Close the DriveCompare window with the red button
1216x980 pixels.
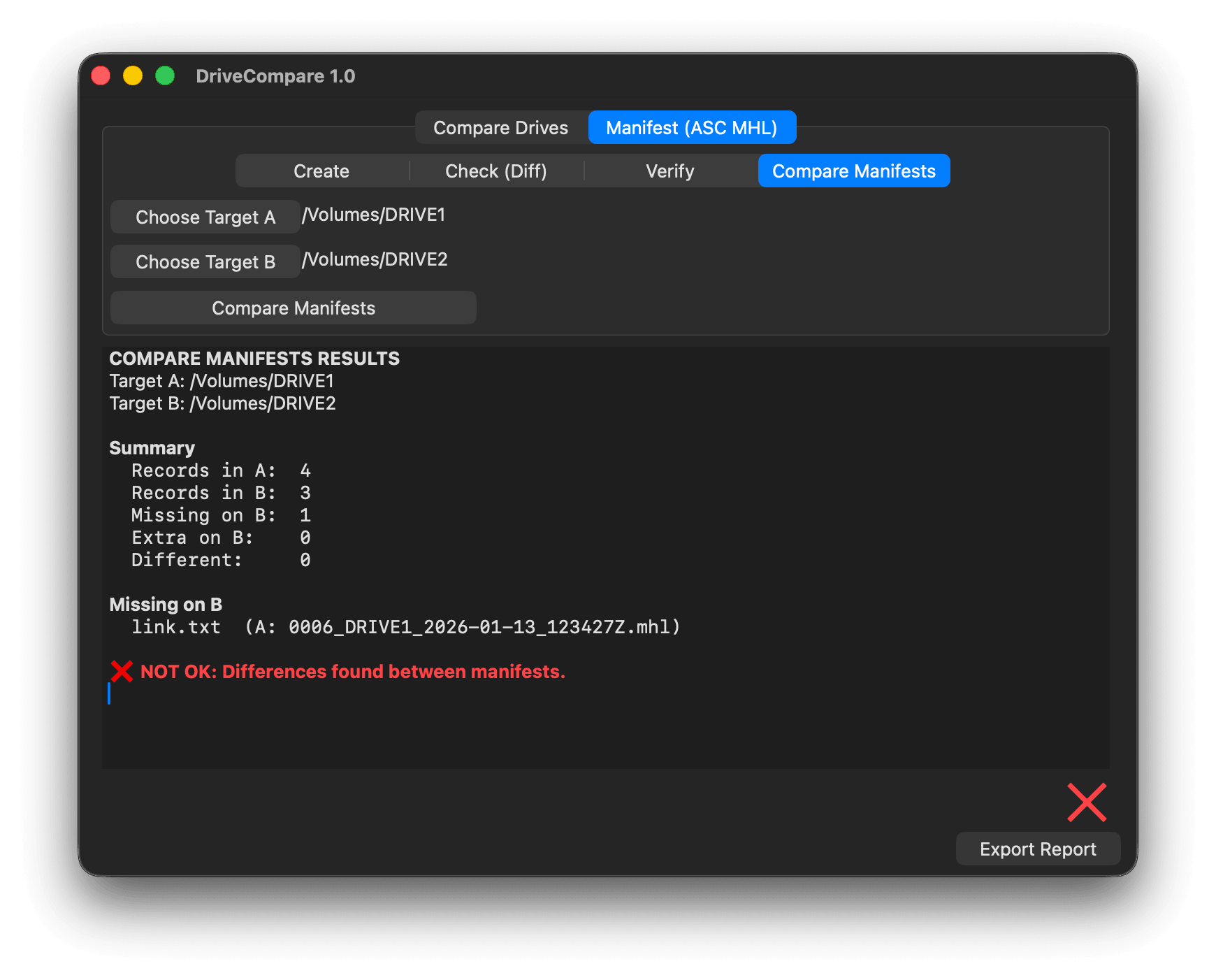point(101,75)
